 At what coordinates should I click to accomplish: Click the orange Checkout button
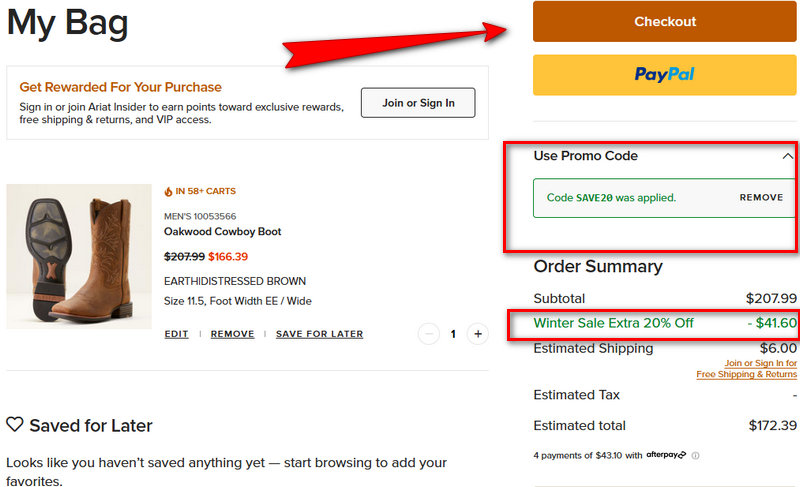point(664,22)
